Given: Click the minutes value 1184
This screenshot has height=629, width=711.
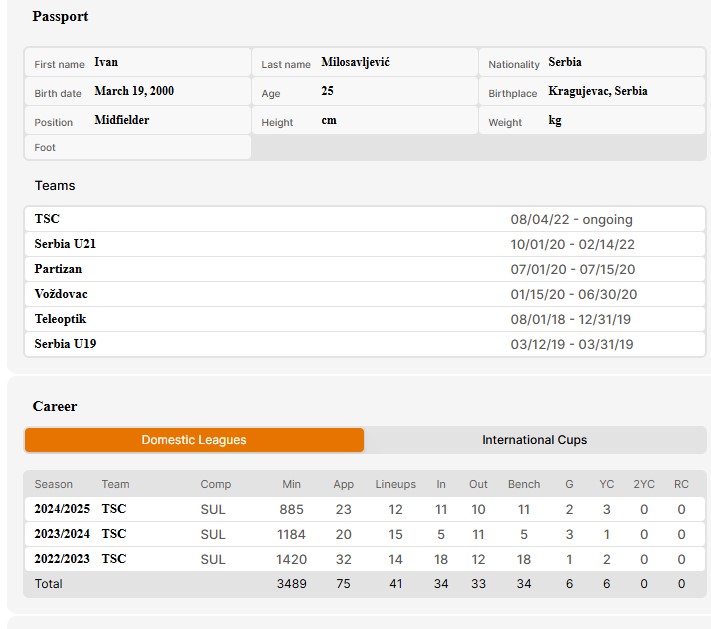Looking at the screenshot, I should (x=292, y=535).
